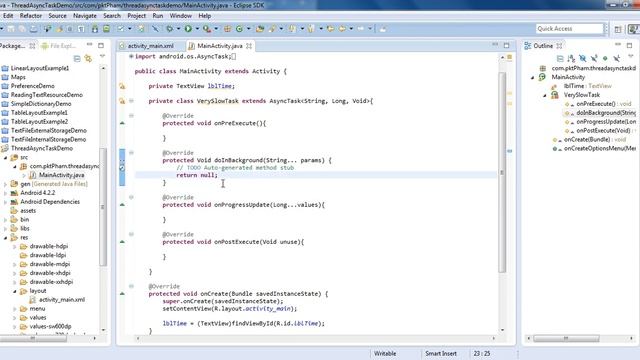Screen dimensions: 640x360
Task: Switch to the activity_main.xml editor tab
Action: (x=151, y=46)
